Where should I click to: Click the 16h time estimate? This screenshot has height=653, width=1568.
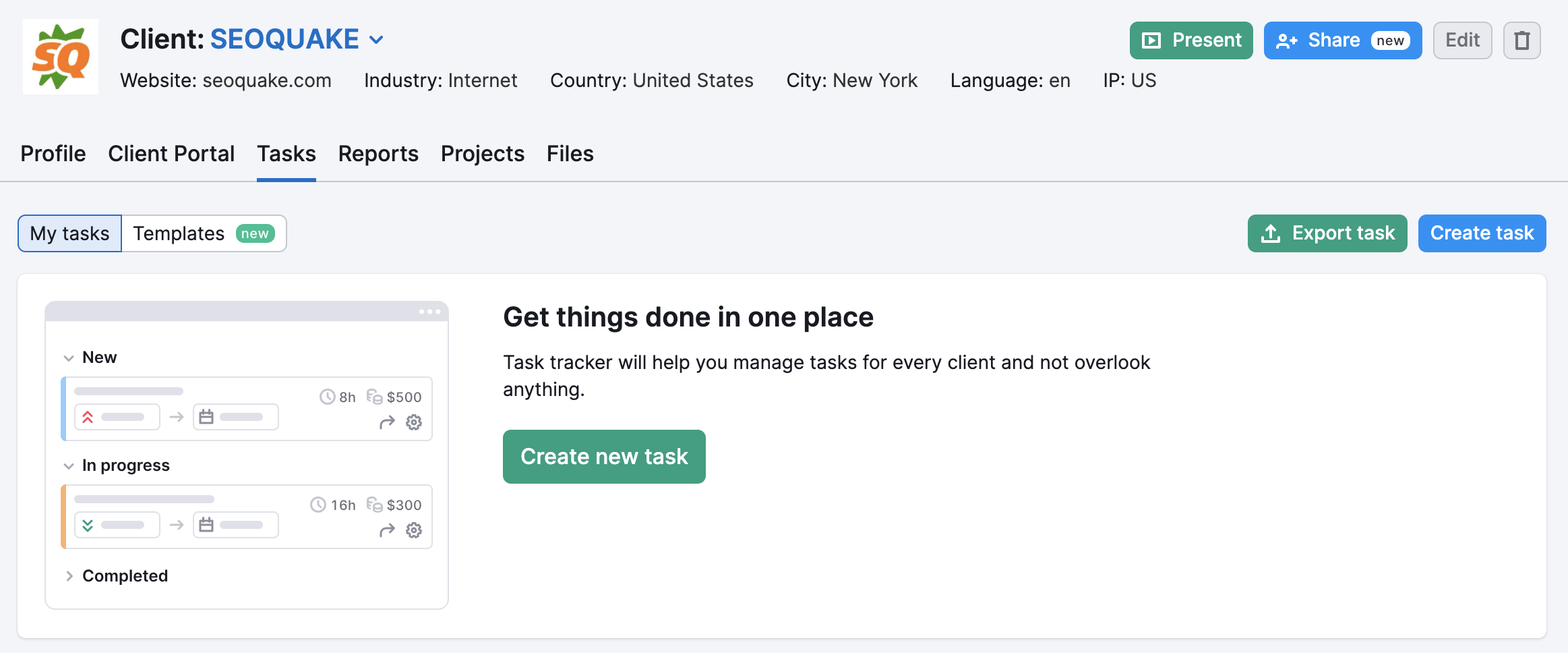(343, 505)
